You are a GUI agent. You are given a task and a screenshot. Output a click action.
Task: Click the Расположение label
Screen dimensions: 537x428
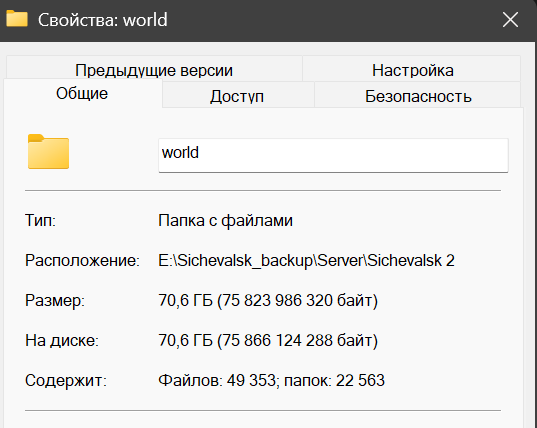click(x=82, y=260)
